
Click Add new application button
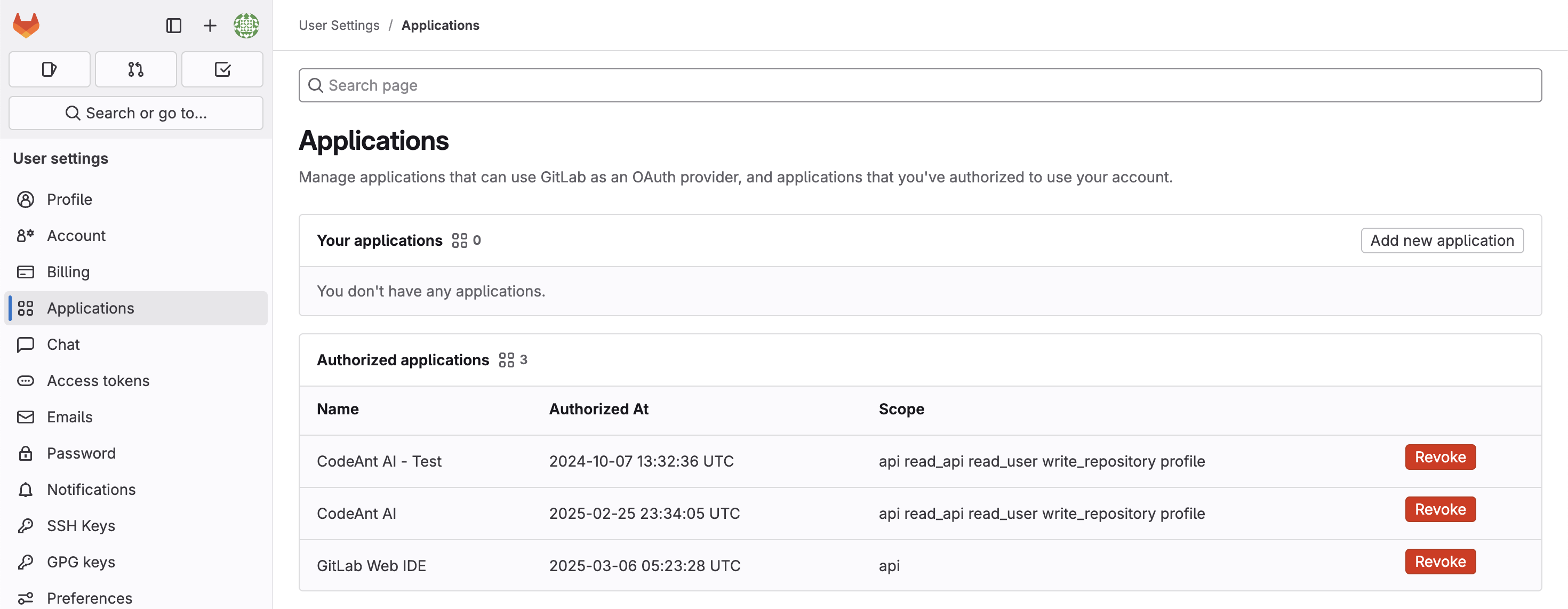[x=1442, y=241]
